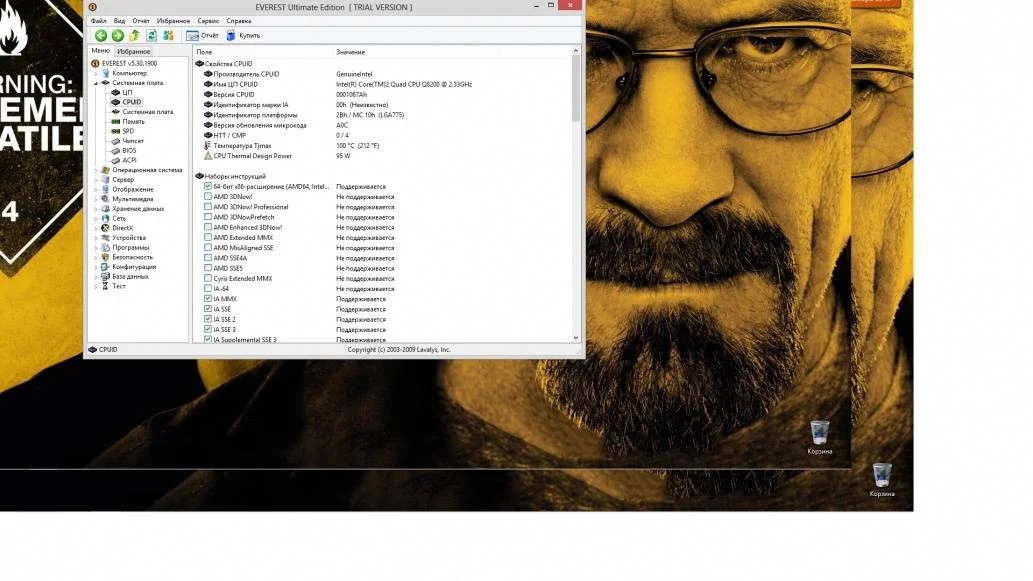Viewport: 1033px width, 581px height.
Task: Click the CPU Thermal Design Power warning icon
Action: click(x=208, y=156)
